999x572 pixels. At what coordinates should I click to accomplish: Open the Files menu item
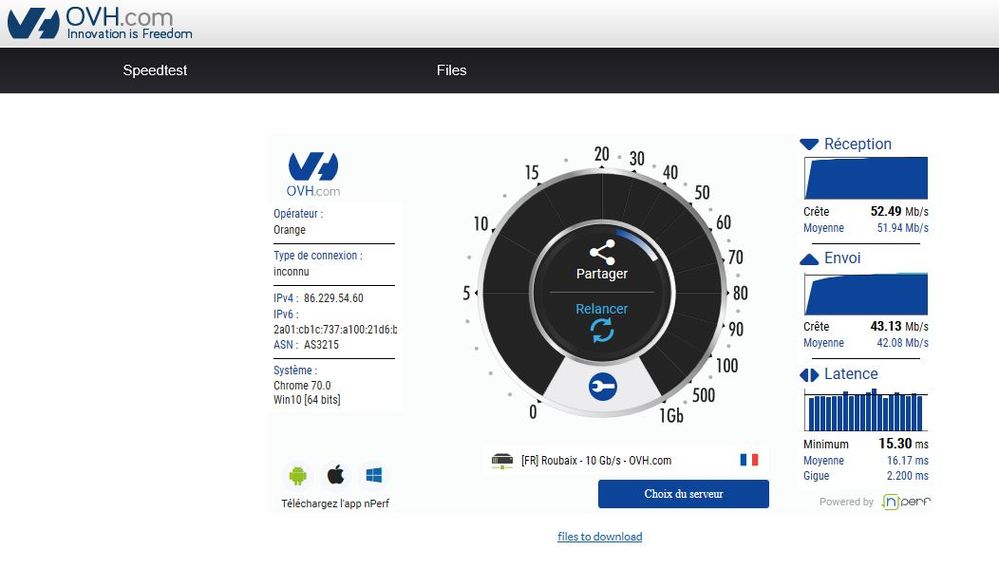(x=451, y=70)
